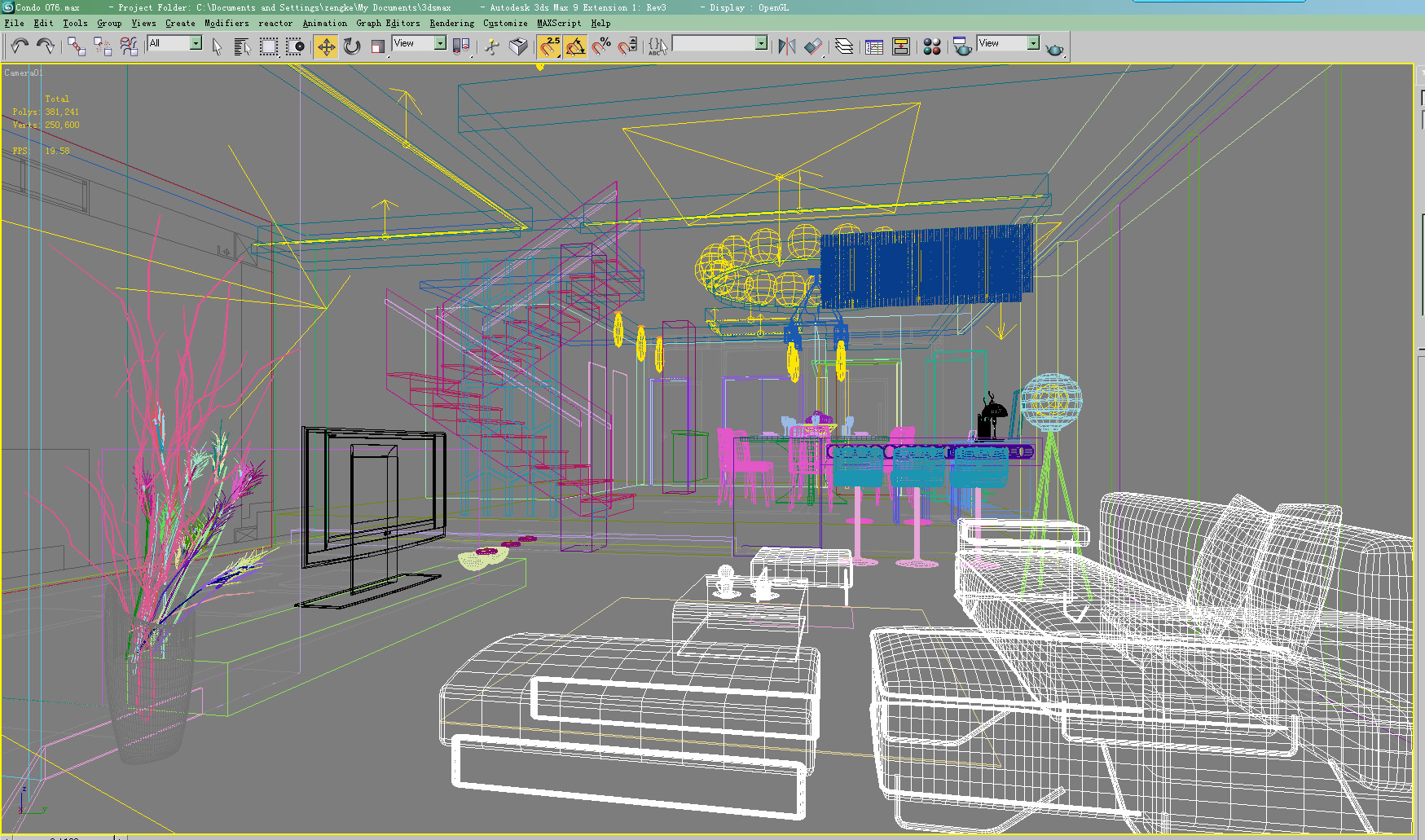The height and width of the screenshot is (840, 1425).
Task: Click the Unlink Selection tool
Action: coord(103,46)
